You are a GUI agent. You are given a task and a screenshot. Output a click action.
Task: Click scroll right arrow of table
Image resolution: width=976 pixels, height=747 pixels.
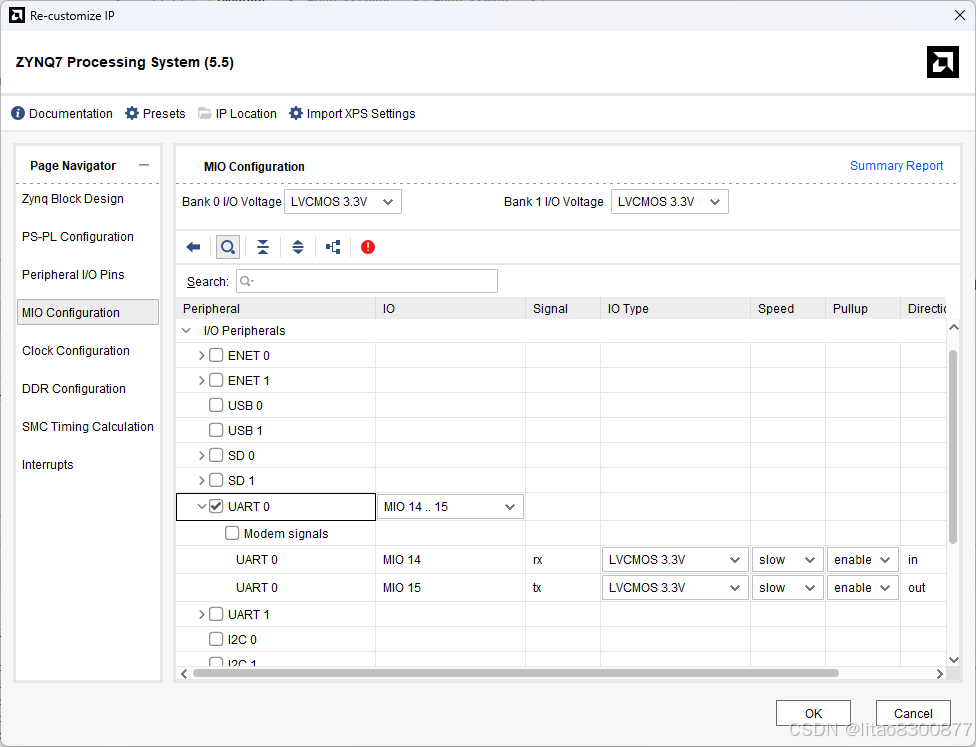[940, 674]
